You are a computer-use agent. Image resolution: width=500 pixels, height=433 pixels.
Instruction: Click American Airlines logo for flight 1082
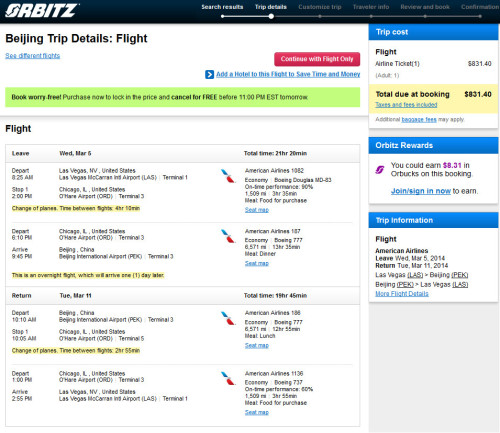[x=228, y=176]
